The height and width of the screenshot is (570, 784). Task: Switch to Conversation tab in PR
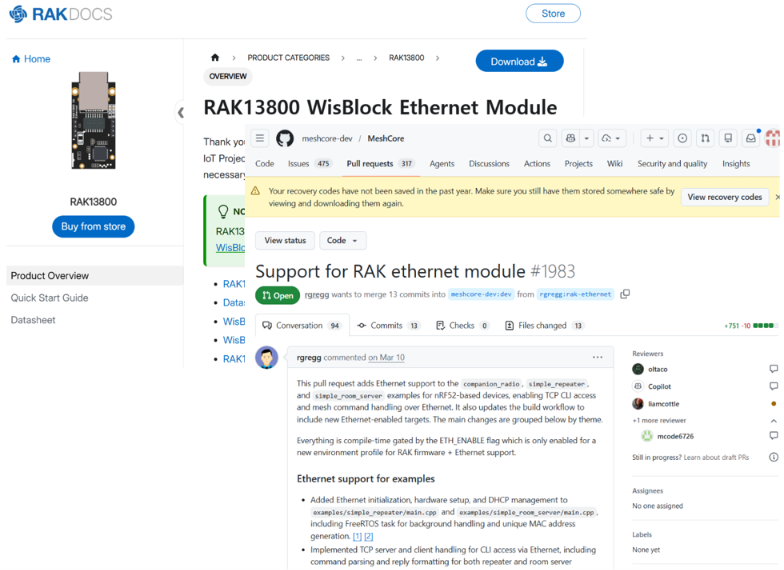tap(302, 326)
